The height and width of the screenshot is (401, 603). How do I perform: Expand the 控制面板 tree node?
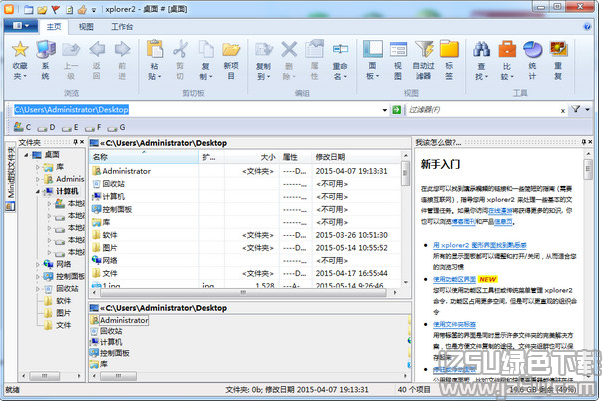[x=38, y=276]
